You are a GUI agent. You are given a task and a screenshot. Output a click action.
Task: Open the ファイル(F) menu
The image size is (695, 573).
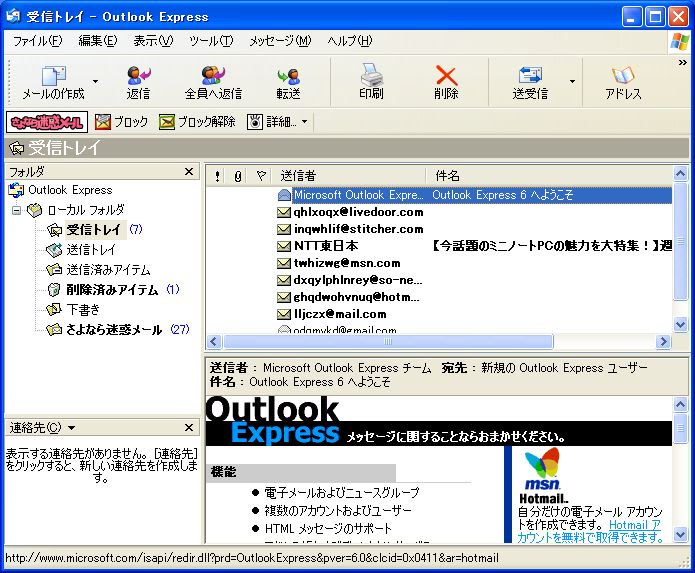tap(38, 41)
